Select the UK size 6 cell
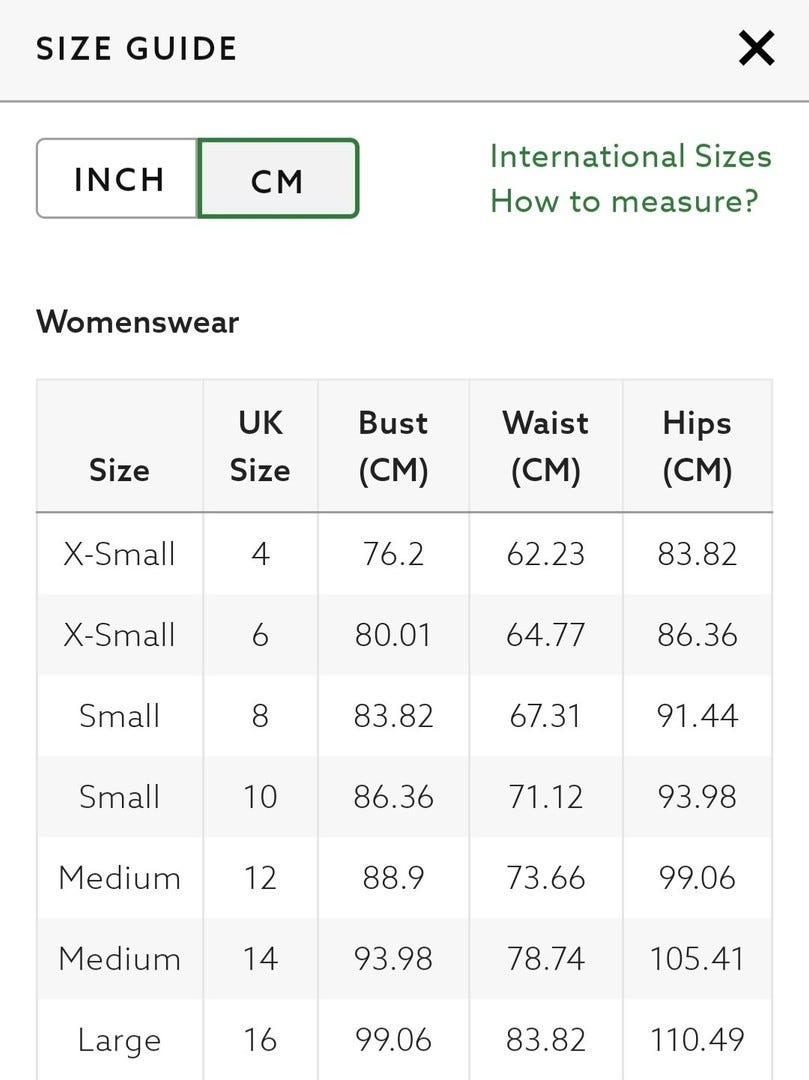This screenshot has height=1080, width=809. point(260,635)
